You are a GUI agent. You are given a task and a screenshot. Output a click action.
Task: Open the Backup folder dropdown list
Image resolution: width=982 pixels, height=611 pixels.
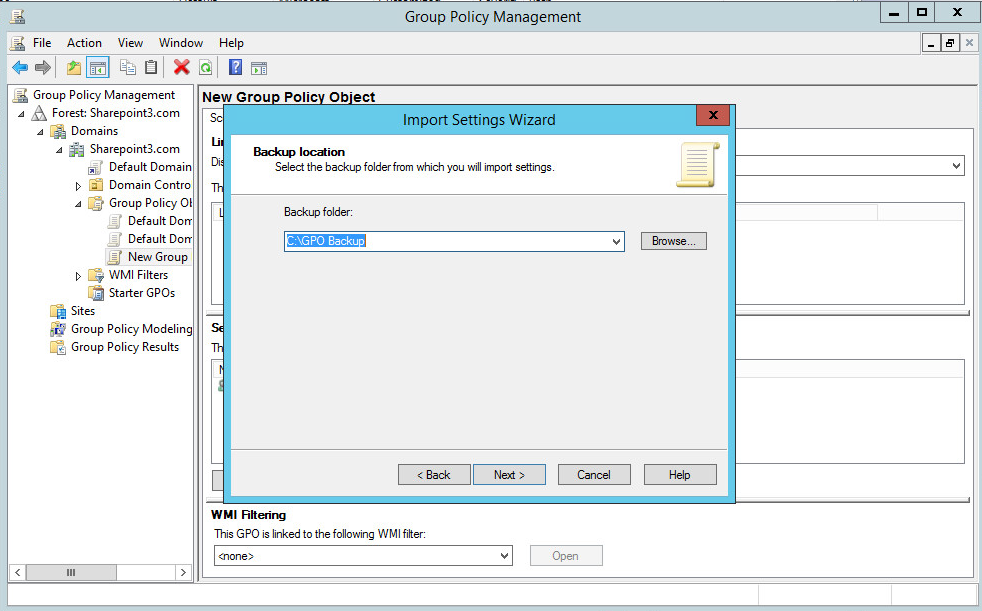click(616, 242)
